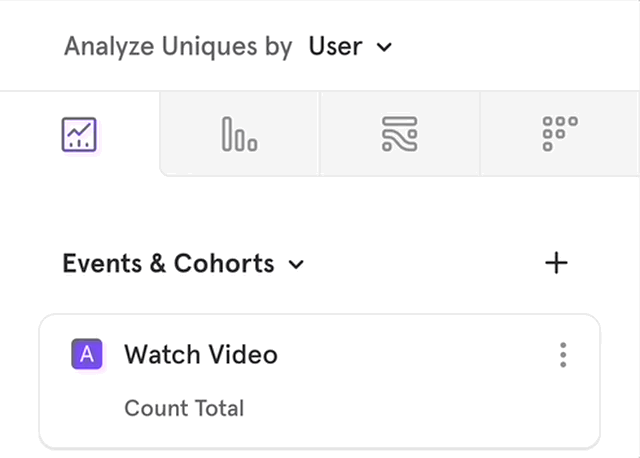The width and height of the screenshot is (640, 458).
Task: Add a new event with plus icon
Action: pos(556,263)
